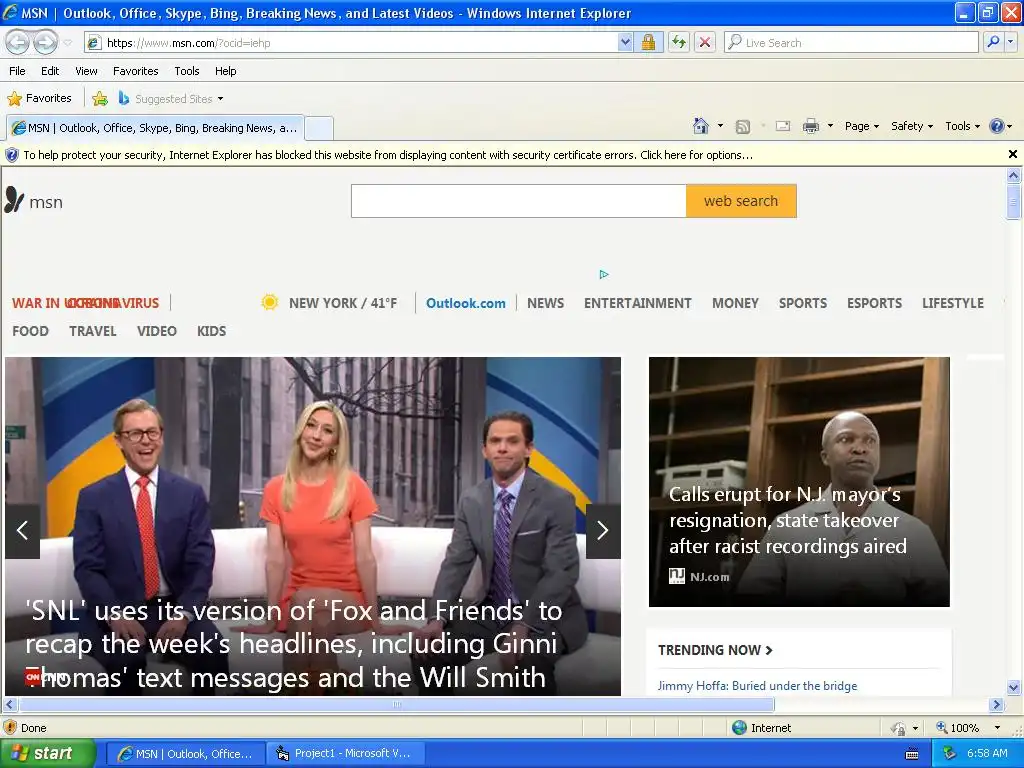Open Jimmy Hoffa: Buried under the bridge

[757, 686]
